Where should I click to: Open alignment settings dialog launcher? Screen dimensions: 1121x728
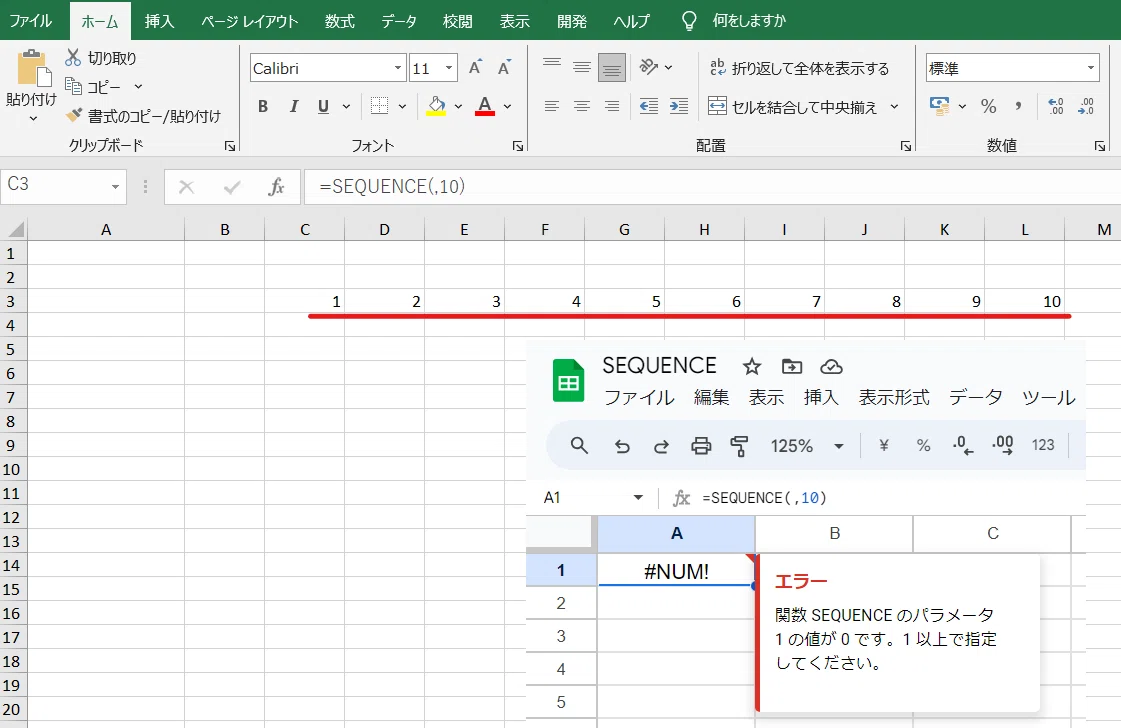[x=906, y=146]
